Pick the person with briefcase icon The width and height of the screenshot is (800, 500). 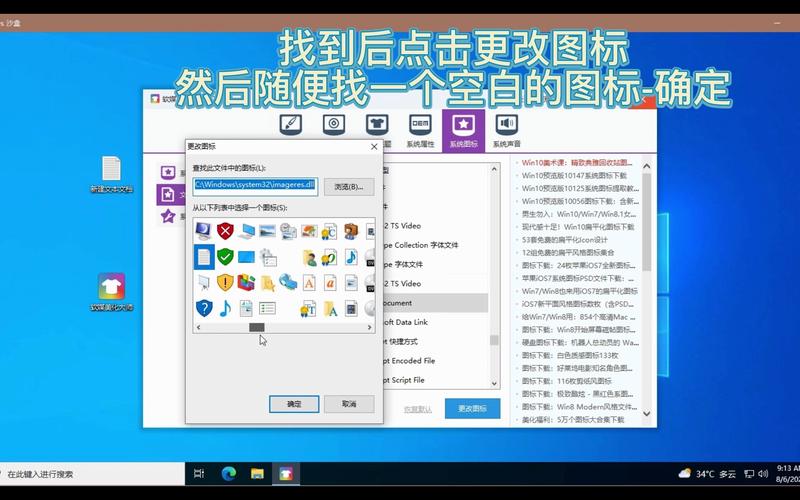pyautogui.click(x=351, y=231)
